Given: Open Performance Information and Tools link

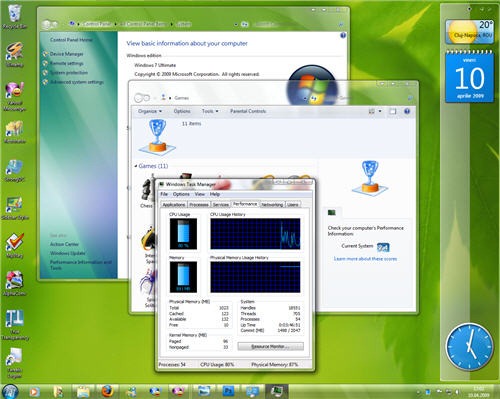Looking at the screenshot, I should (80, 265).
